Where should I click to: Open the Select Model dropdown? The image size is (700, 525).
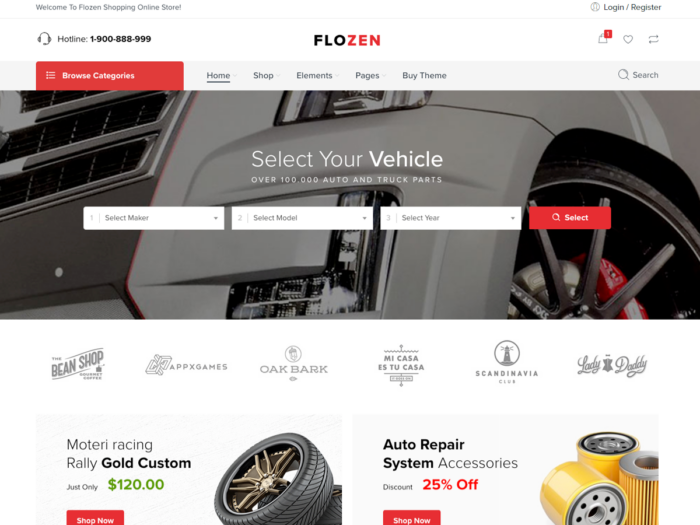pyautogui.click(x=302, y=218)
